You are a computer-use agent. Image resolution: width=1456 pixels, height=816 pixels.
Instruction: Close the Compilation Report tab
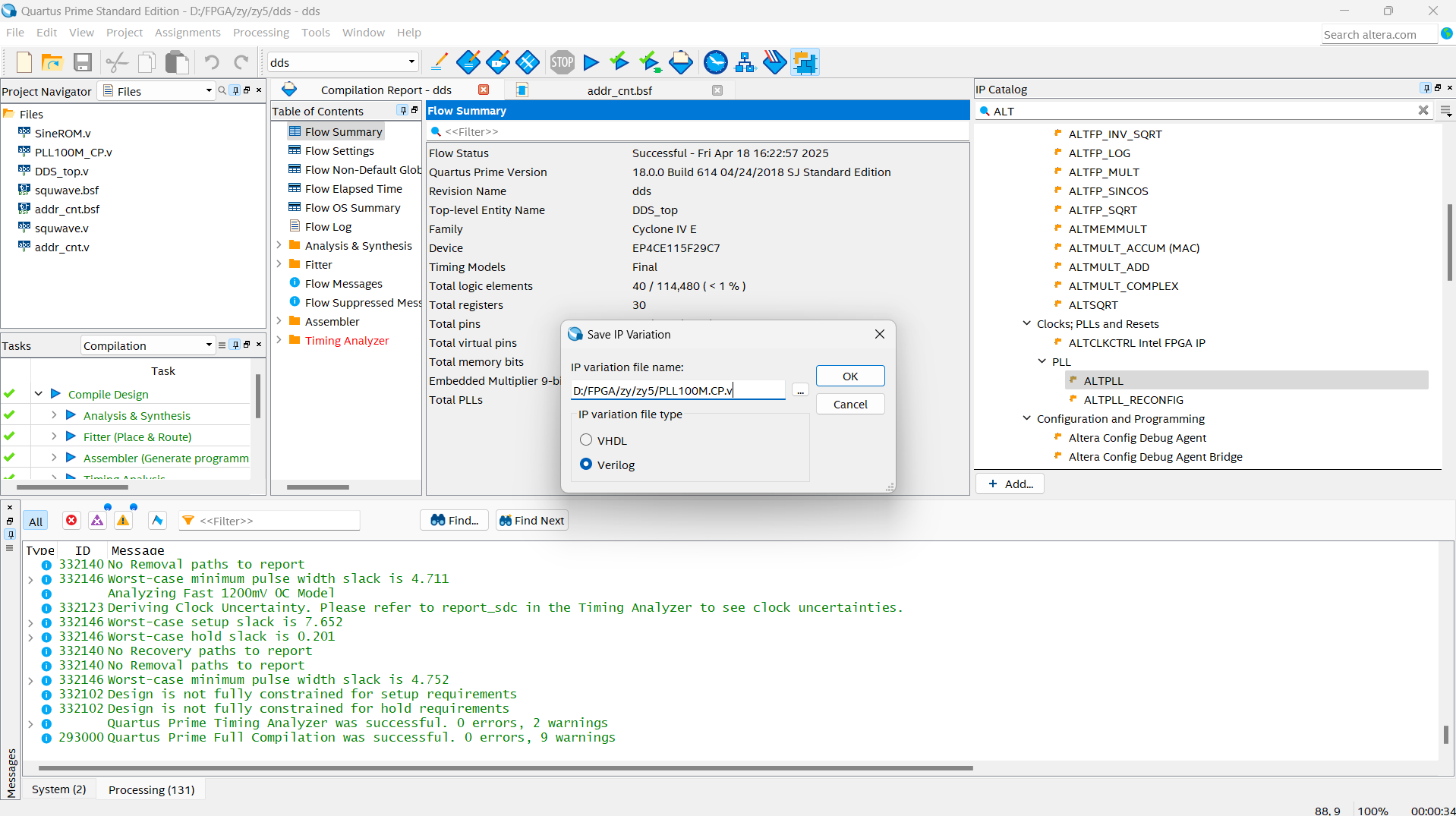[x=484, y=90]
